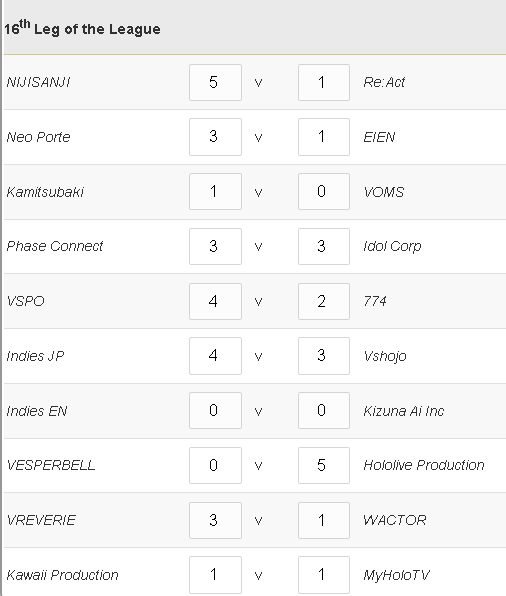Select WACTOR score input

324,520
